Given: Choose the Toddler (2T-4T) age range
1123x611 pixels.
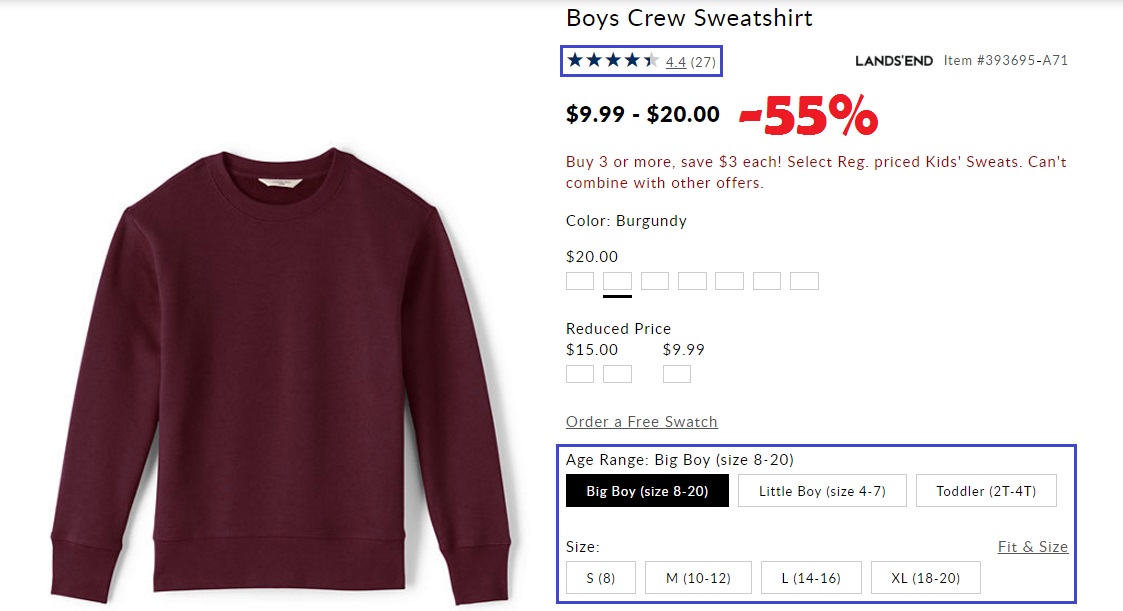Looking at the screenshot, I should [986, 491].
